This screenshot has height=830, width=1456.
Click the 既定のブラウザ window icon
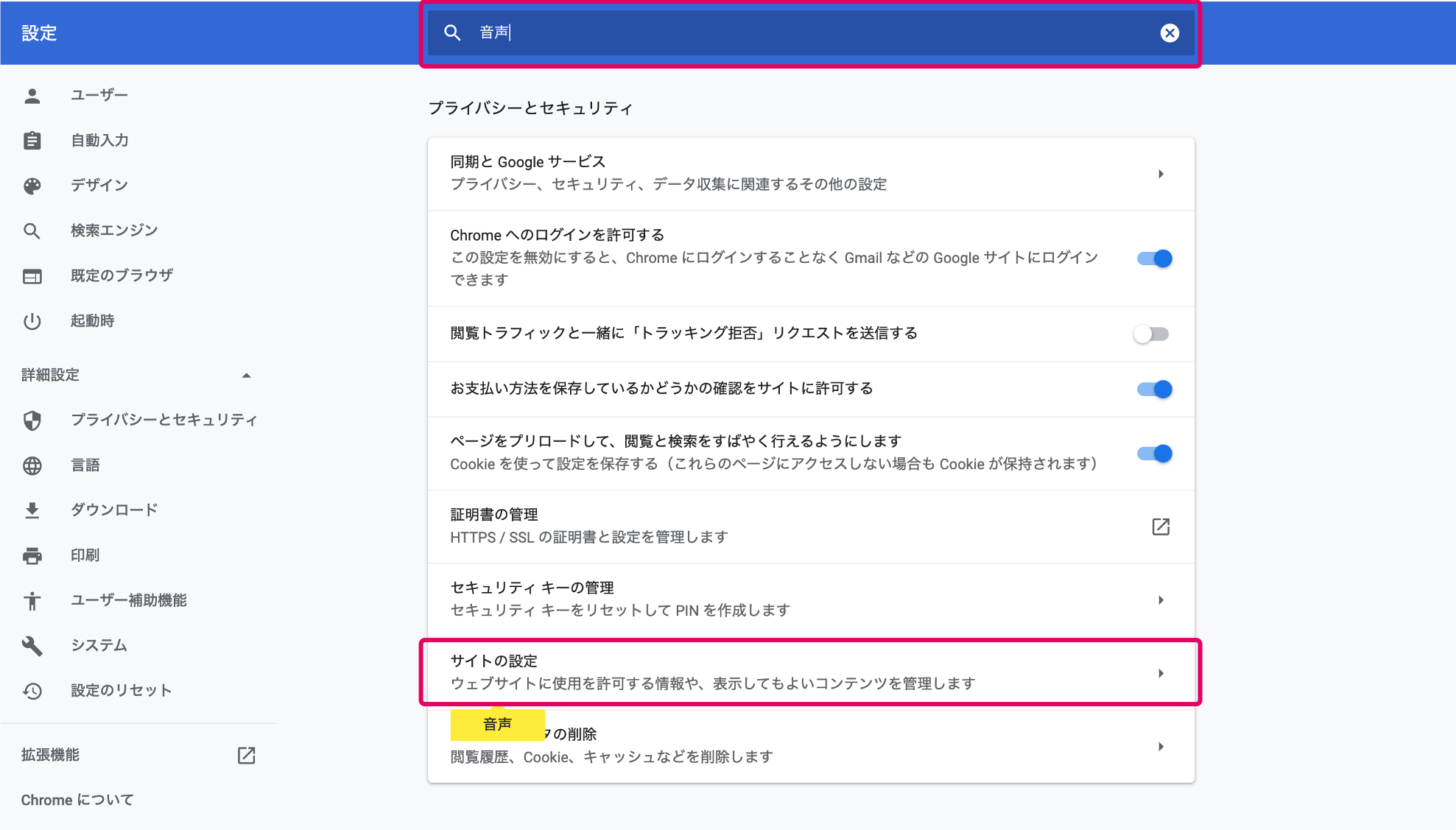[32, 276]
